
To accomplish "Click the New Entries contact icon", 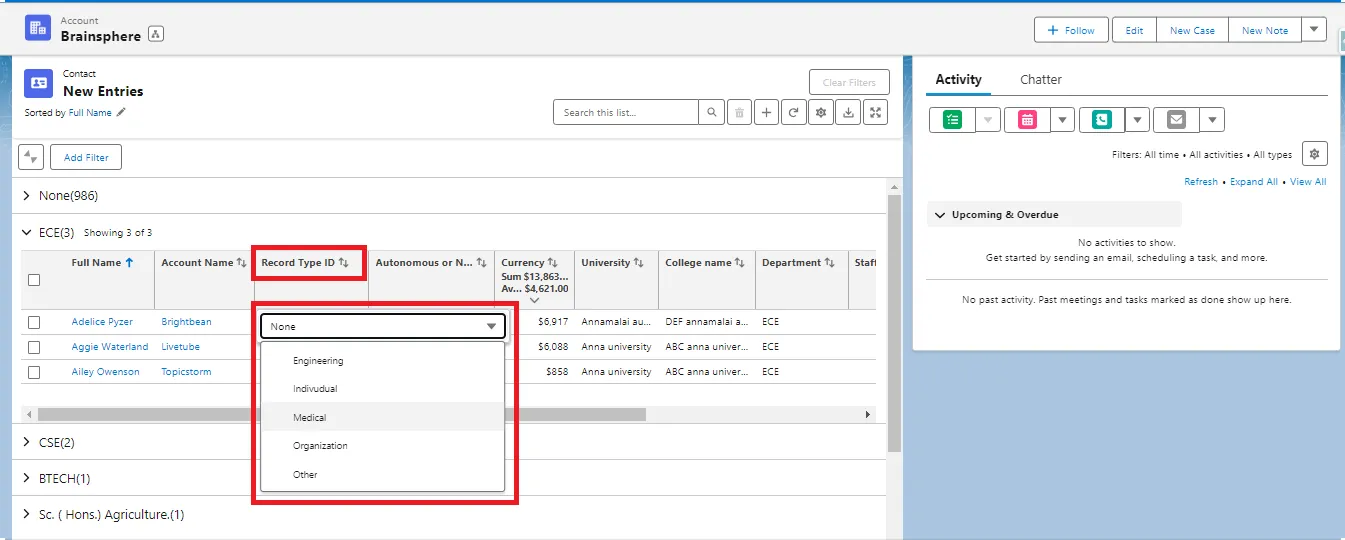I will point(38,83).
